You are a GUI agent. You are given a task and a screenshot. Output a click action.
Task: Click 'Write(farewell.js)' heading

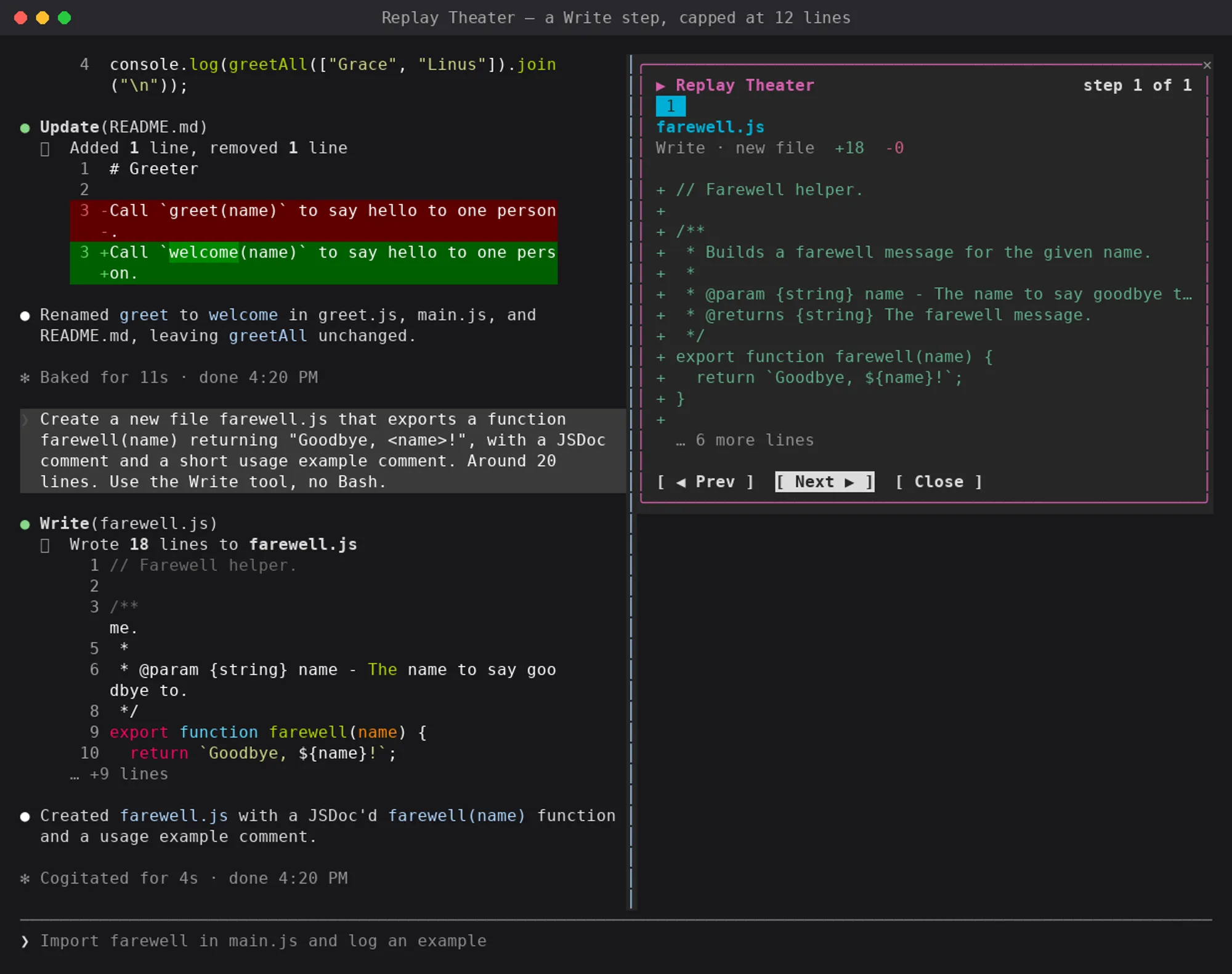[129, 523]
